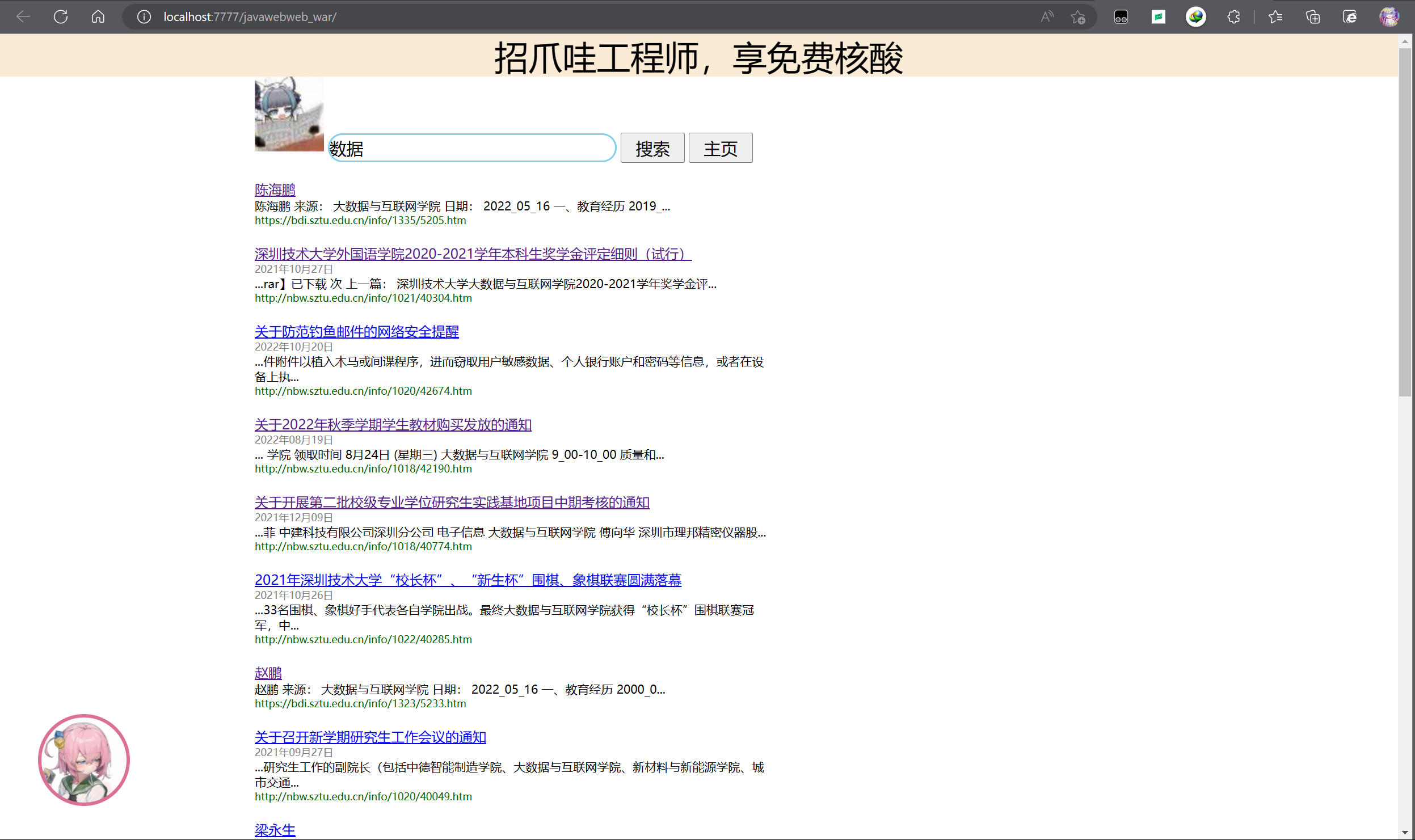This screenshot has height=840, width=1415.
Task: Click URL text nbw.sztu.edu.cn/info/1020/42674.htm
Action: [x=363, y=391]
